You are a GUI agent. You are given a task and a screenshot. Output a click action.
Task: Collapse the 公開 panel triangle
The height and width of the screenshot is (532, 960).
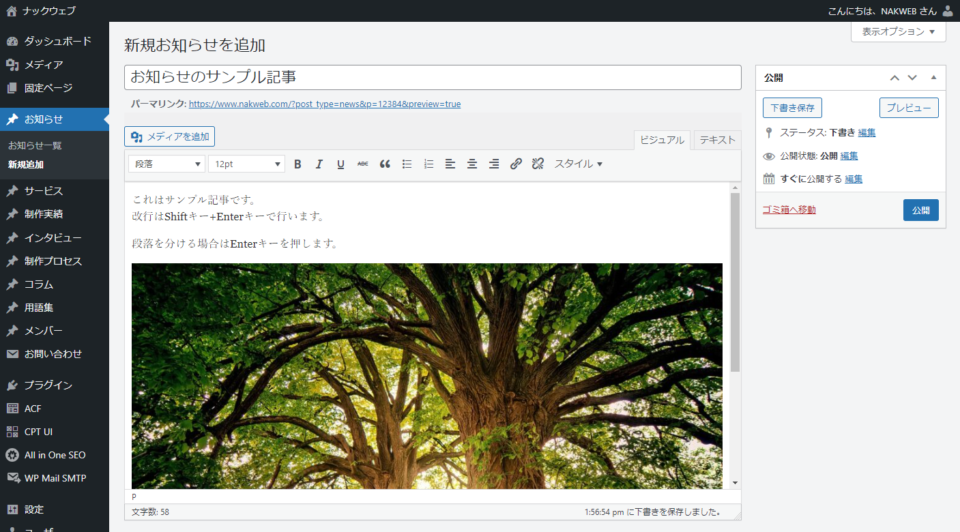pos(934,78)
